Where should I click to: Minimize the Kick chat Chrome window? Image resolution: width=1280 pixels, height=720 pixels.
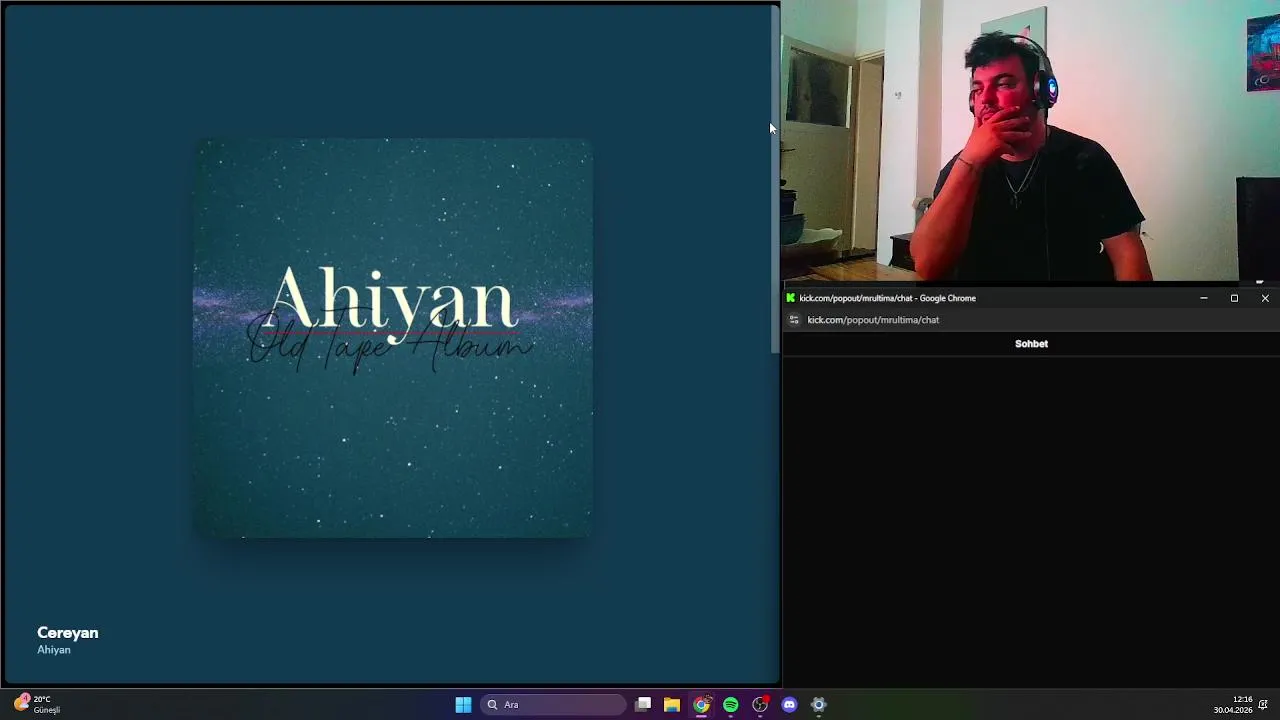click(x=1204, y=298)
